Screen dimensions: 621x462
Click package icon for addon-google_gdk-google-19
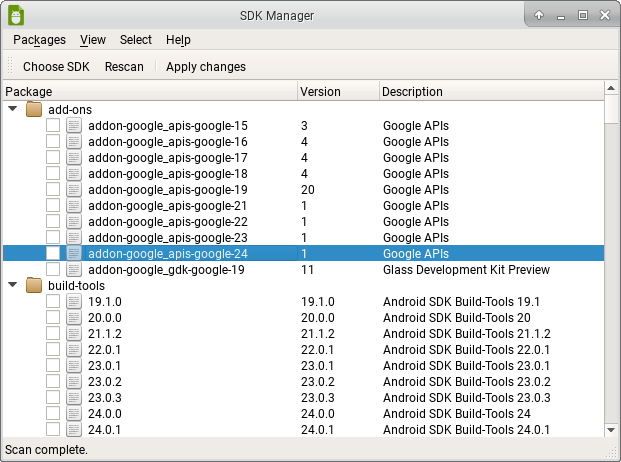pyautogui.click(x=74, y=270)
